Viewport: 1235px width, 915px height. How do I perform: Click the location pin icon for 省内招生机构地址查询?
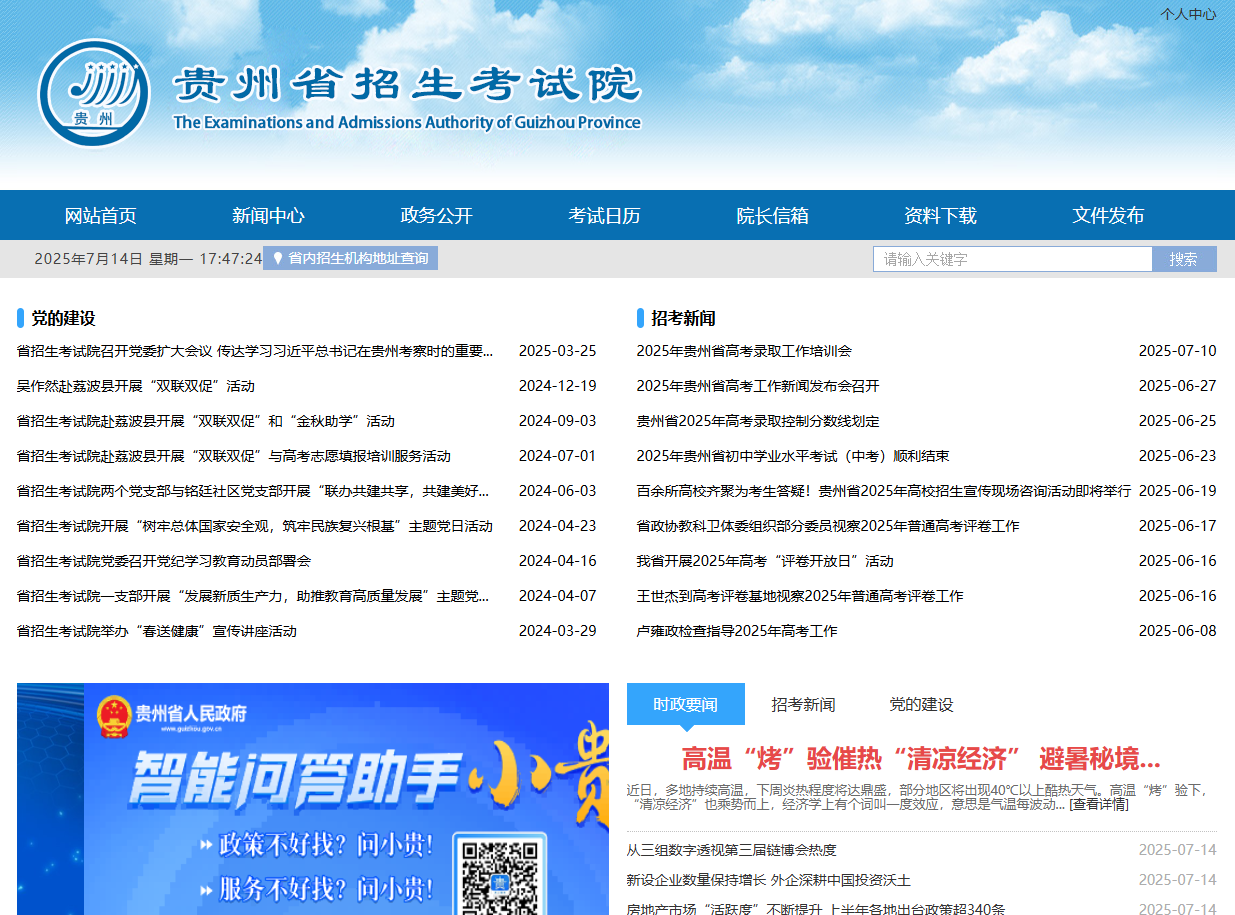click(277, 258)
